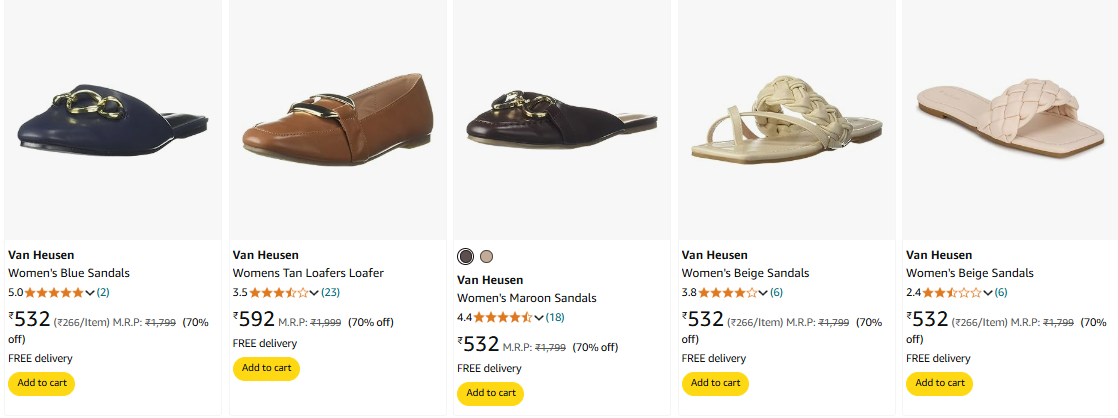The width and height of the screenshot is (1118, 418).
Task: Select the beige color swatch option
Action: point(487,256)
